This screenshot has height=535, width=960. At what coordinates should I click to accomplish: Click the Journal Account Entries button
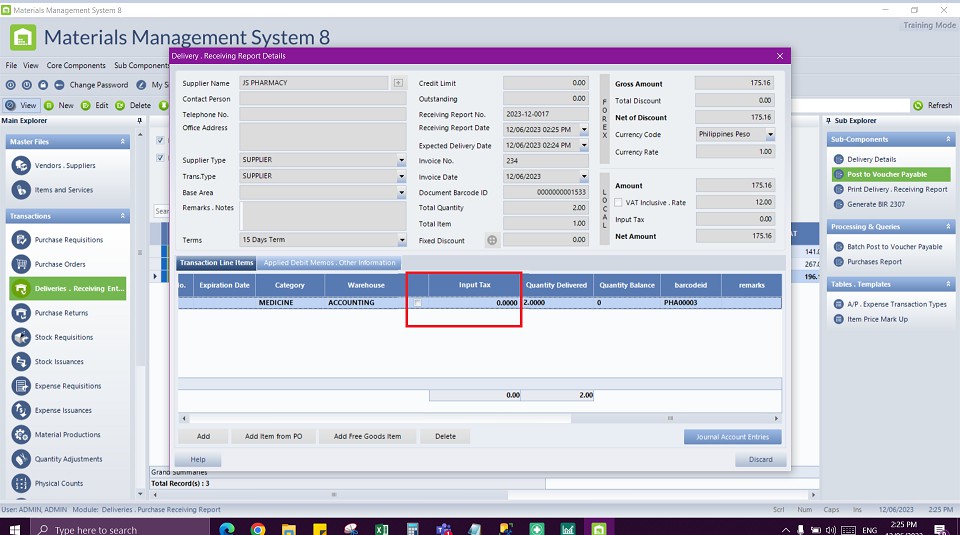[x=732, y=437]
